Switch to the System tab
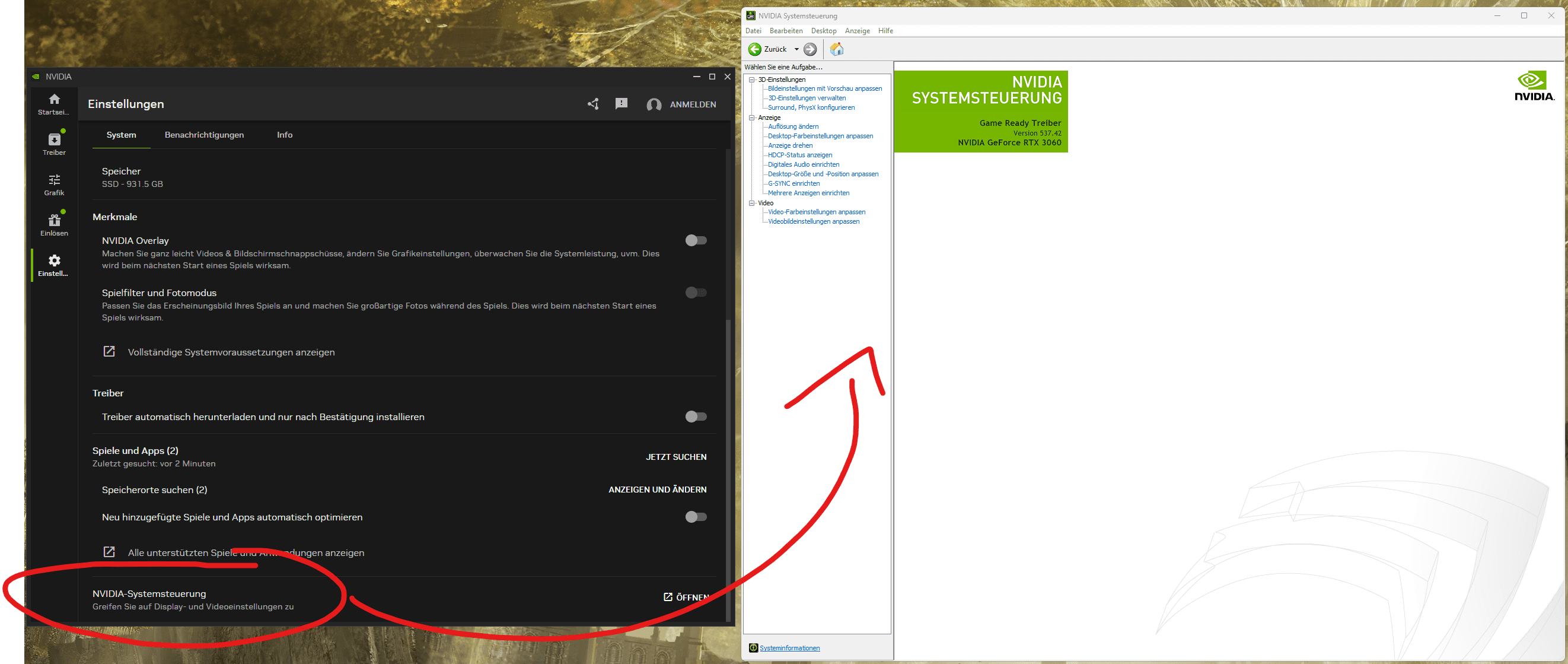1568x664 pixels. point(121,135)
